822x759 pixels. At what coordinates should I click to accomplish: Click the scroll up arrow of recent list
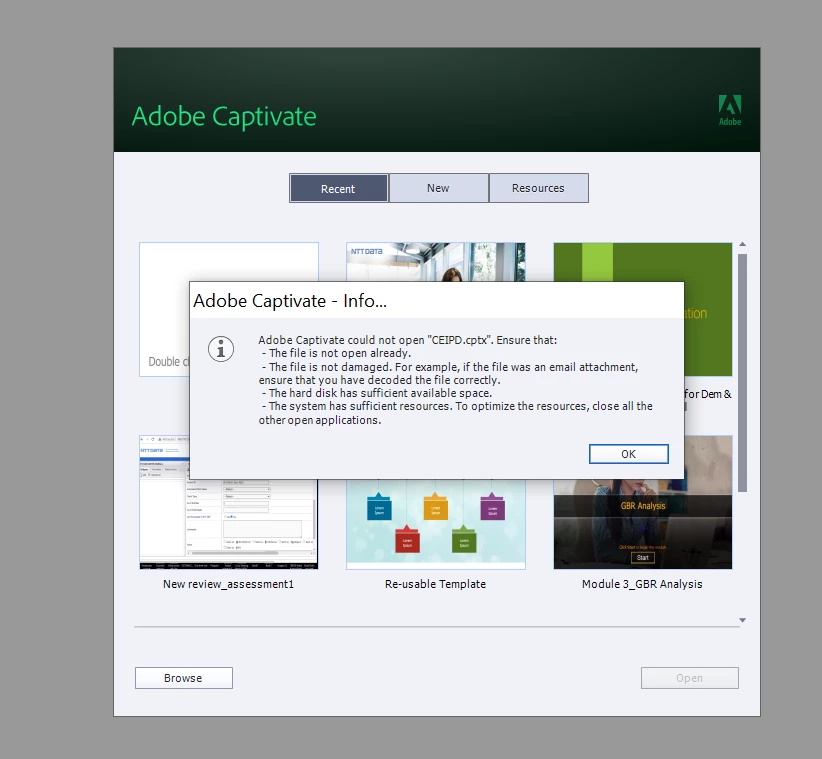[742, 244]
